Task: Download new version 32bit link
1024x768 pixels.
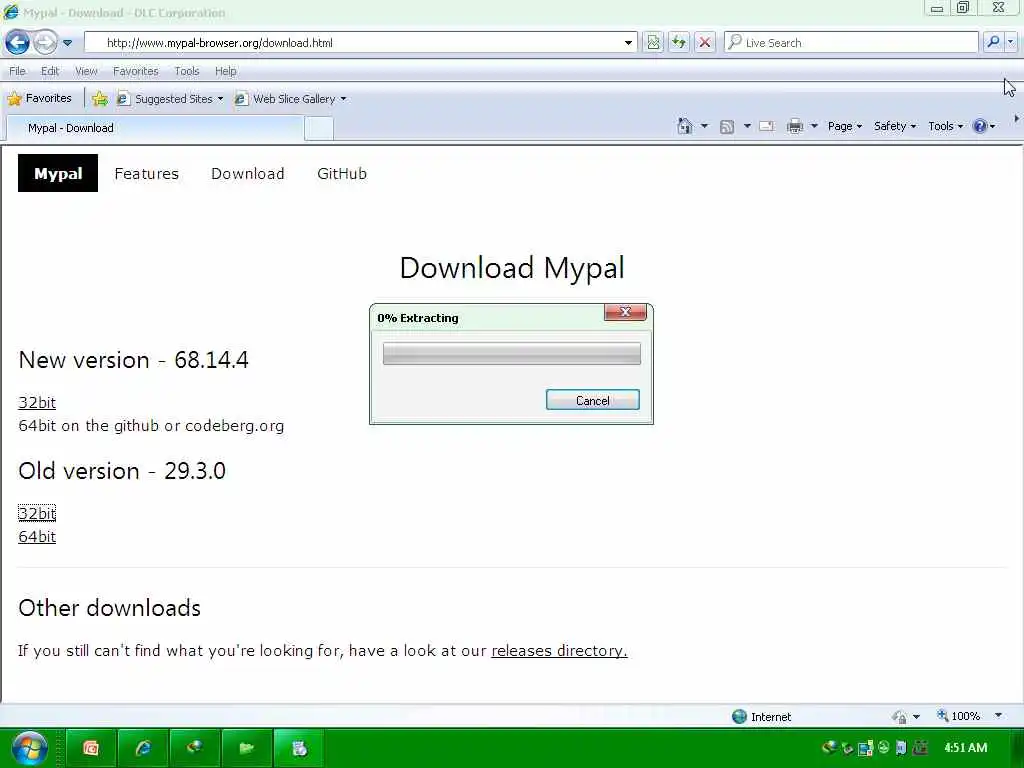Action: click(37, 402)
